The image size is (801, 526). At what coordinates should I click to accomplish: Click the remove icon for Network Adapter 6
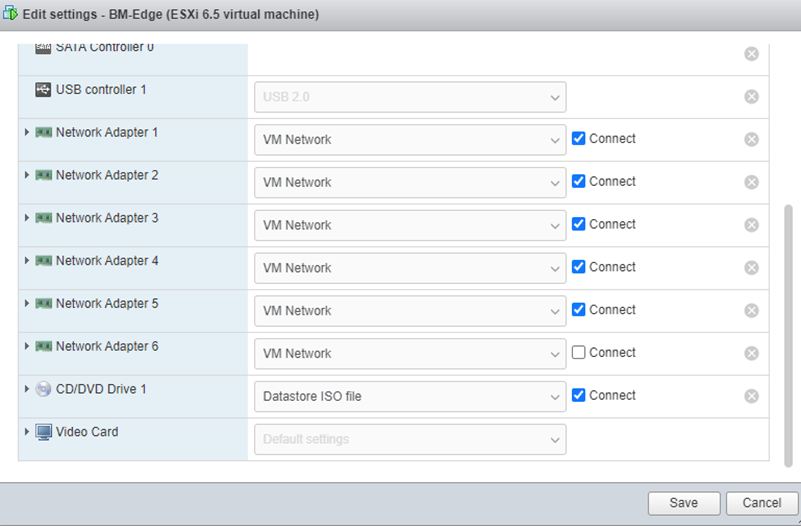pyautogui.click(x=752, y=353)
